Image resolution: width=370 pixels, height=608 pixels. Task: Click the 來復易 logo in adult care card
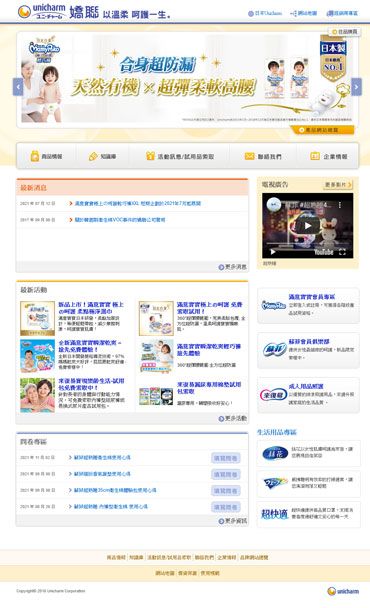[273, 395]
